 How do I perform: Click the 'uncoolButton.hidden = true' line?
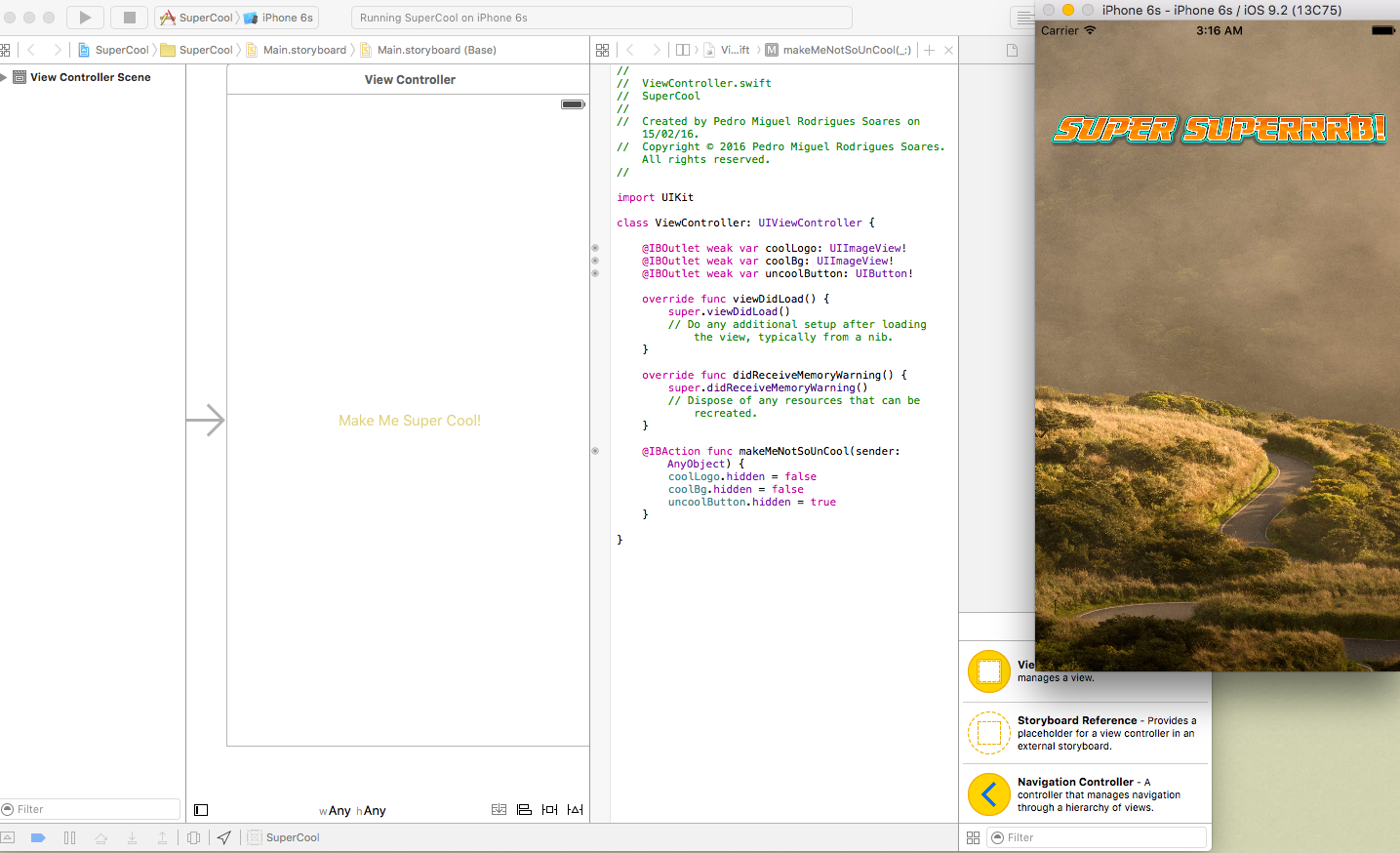[752, 502]
